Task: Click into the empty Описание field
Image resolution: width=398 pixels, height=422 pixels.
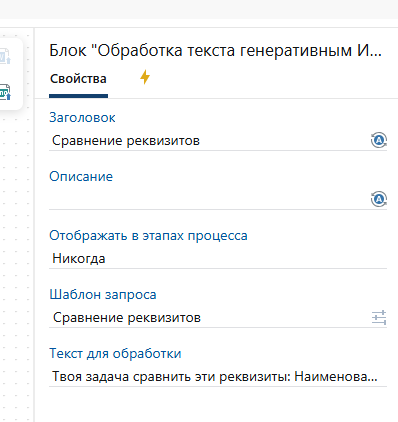Action: click(x=209, y=200)
